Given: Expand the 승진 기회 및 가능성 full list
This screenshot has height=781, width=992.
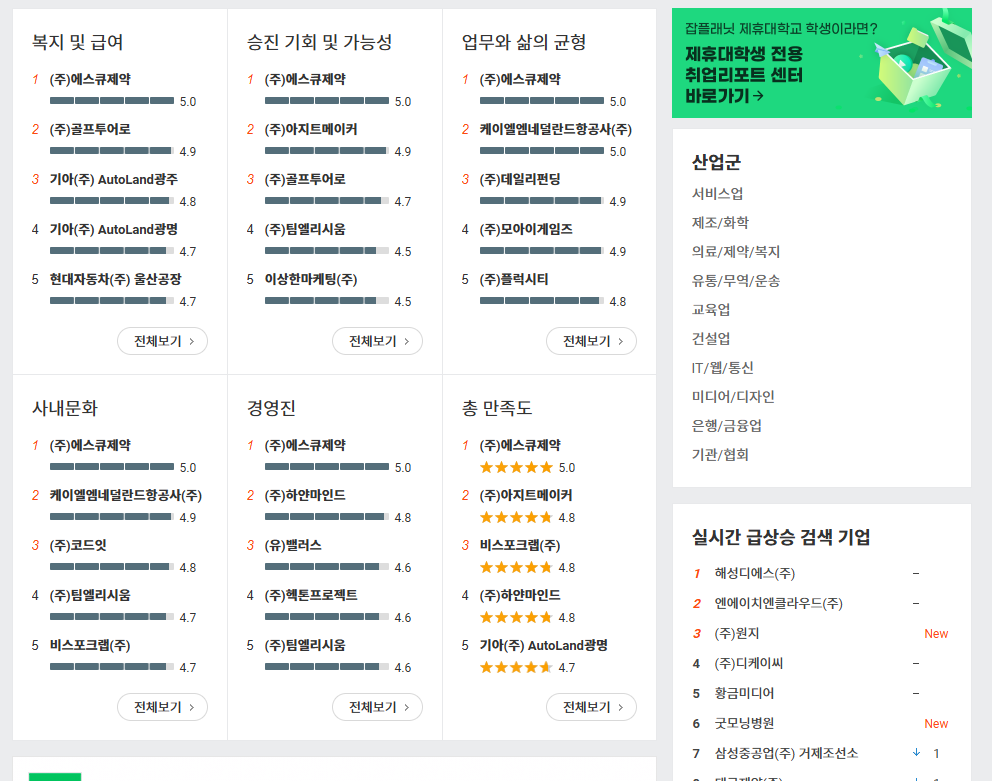Looking at the screenshot, I should pyautogui.click(x=376, y=341).
